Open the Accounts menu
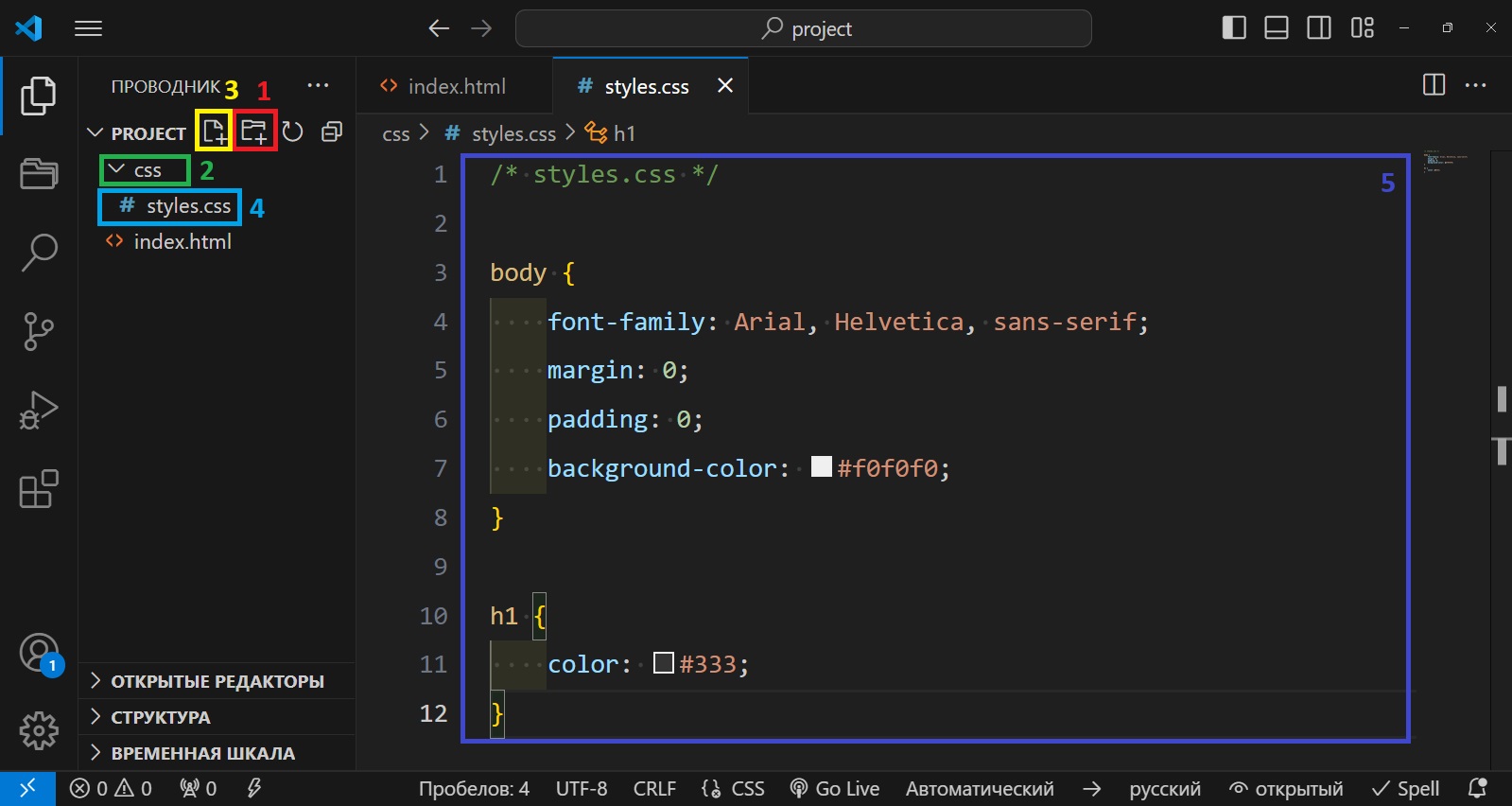 coord(39,653)
